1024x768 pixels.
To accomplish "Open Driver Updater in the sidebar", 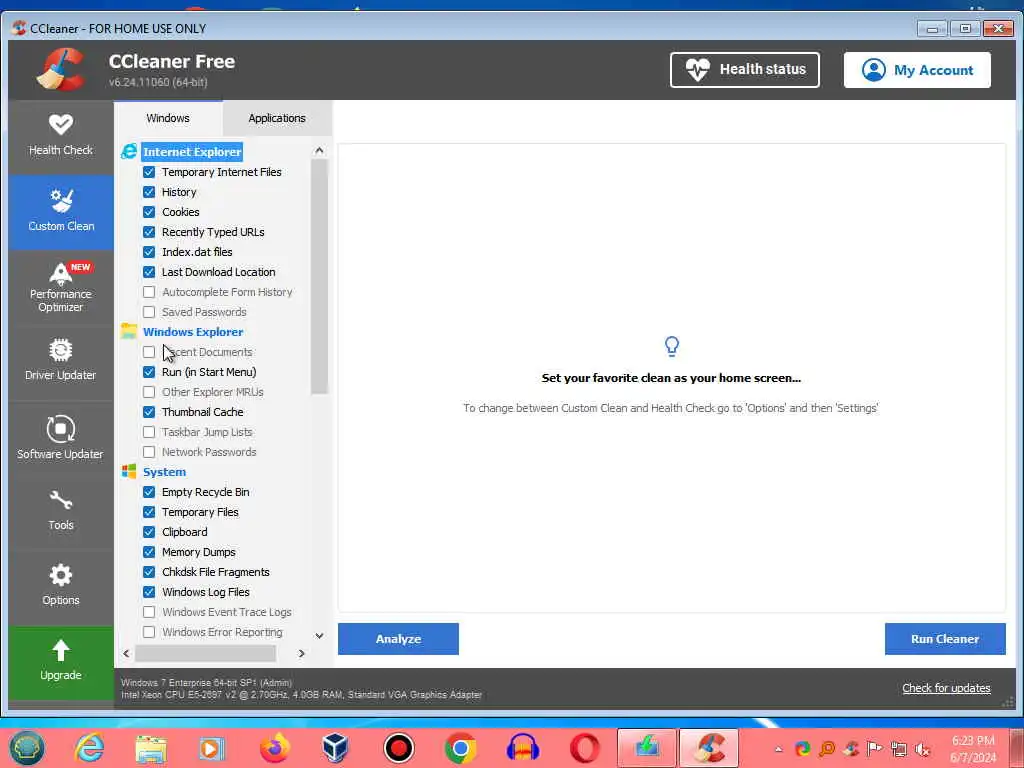I will [x=61, y=360].
